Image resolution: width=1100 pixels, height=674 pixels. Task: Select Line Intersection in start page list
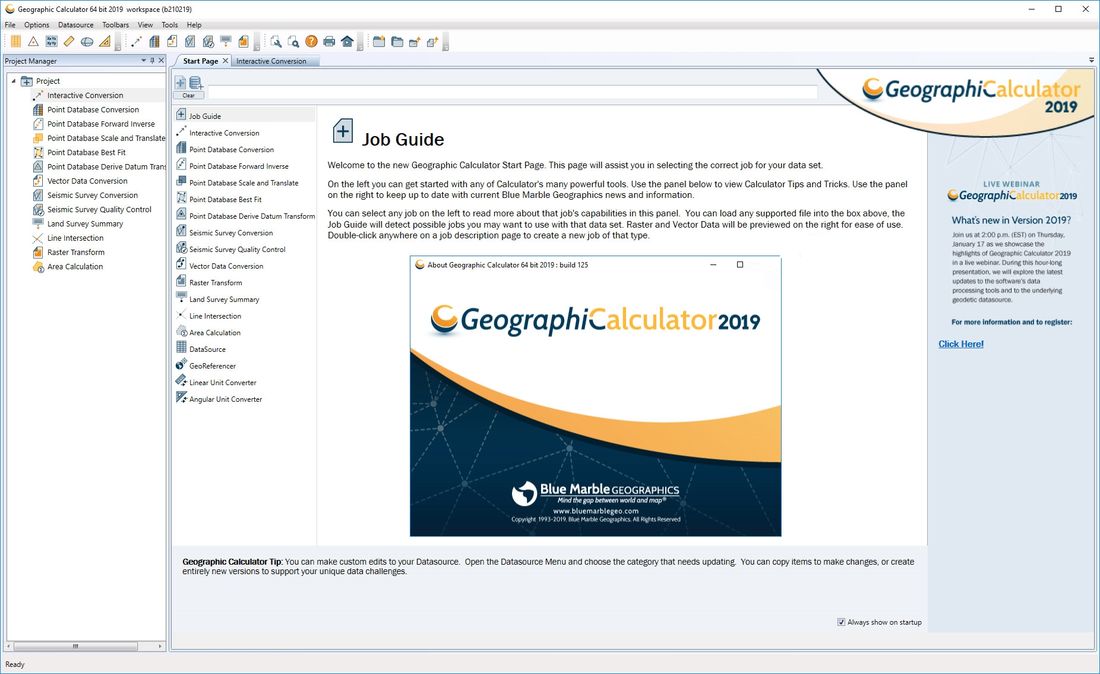pyautogui.click(x=215, y=316)
